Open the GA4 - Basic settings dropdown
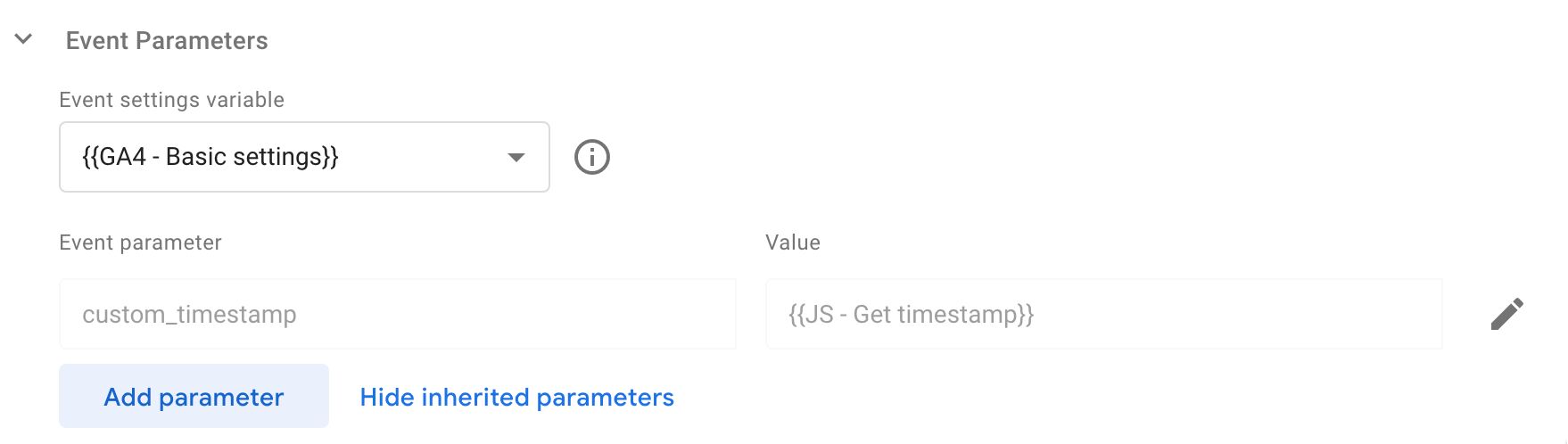 304,157
